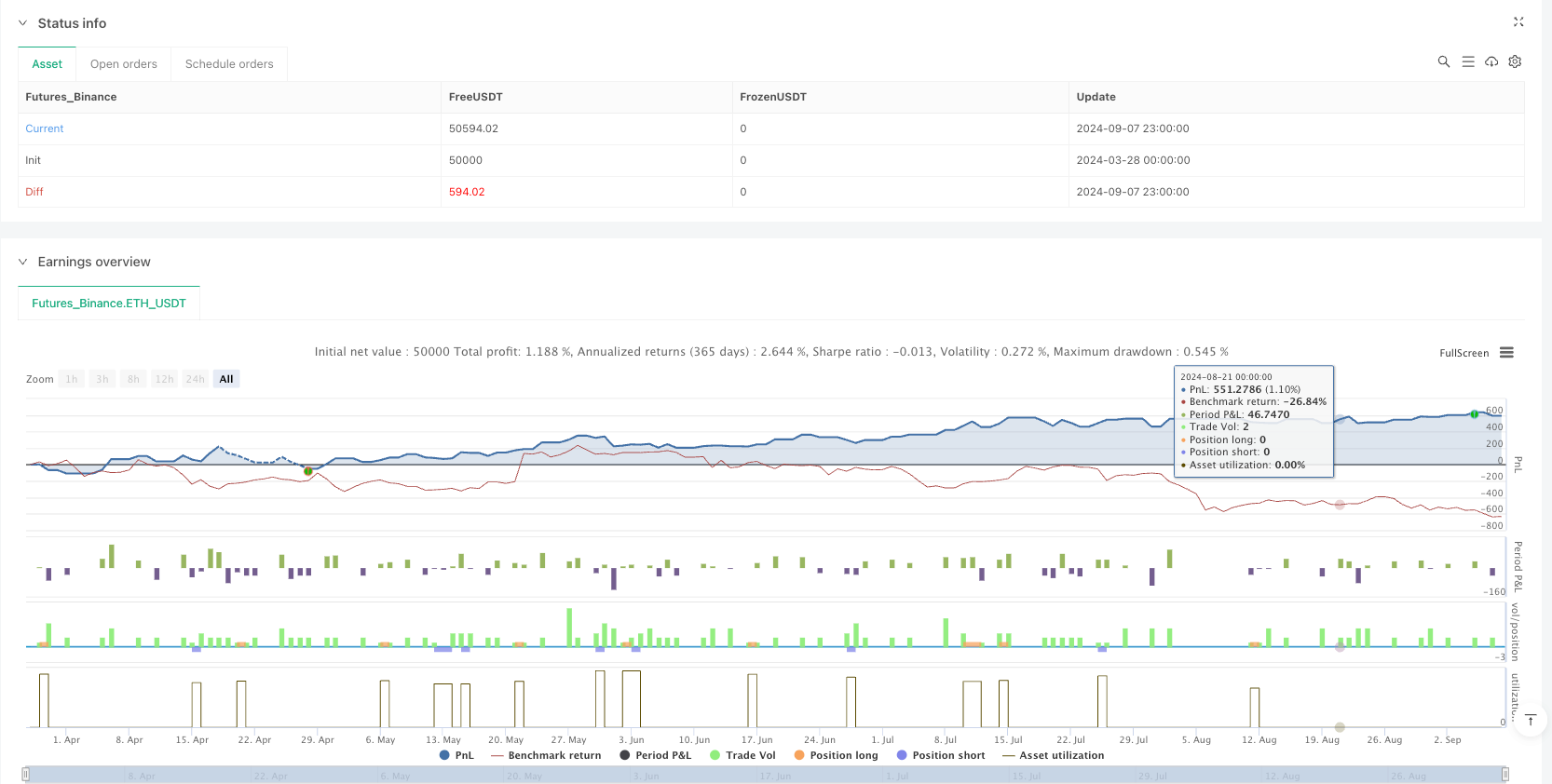Click the Update column header

(1096, 97)
